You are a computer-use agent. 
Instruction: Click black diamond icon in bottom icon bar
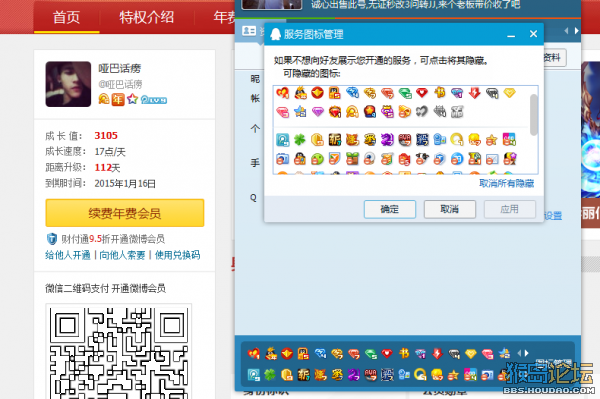[x=454, y=354]
